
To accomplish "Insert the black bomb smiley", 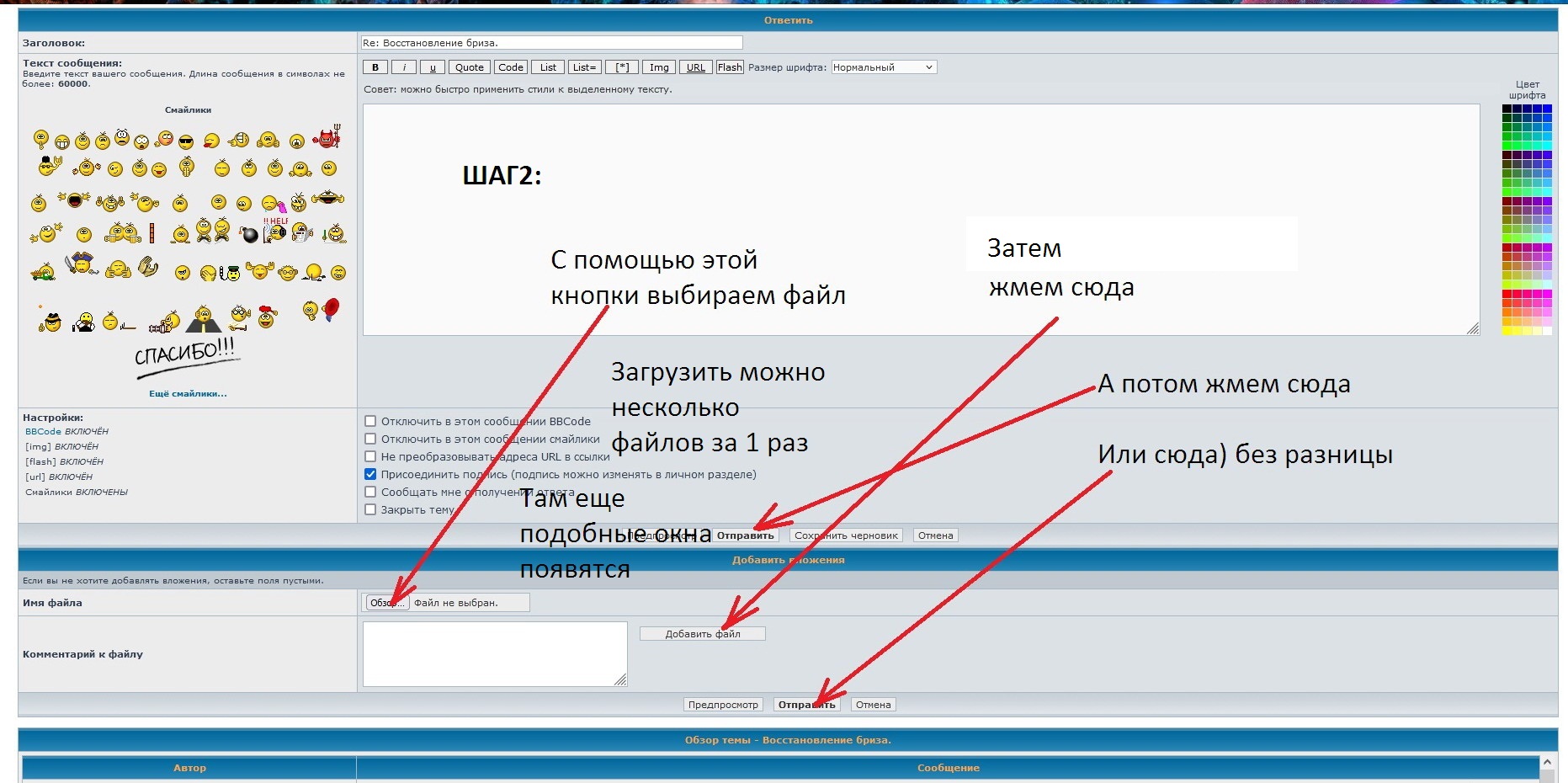I will (250, 235).
